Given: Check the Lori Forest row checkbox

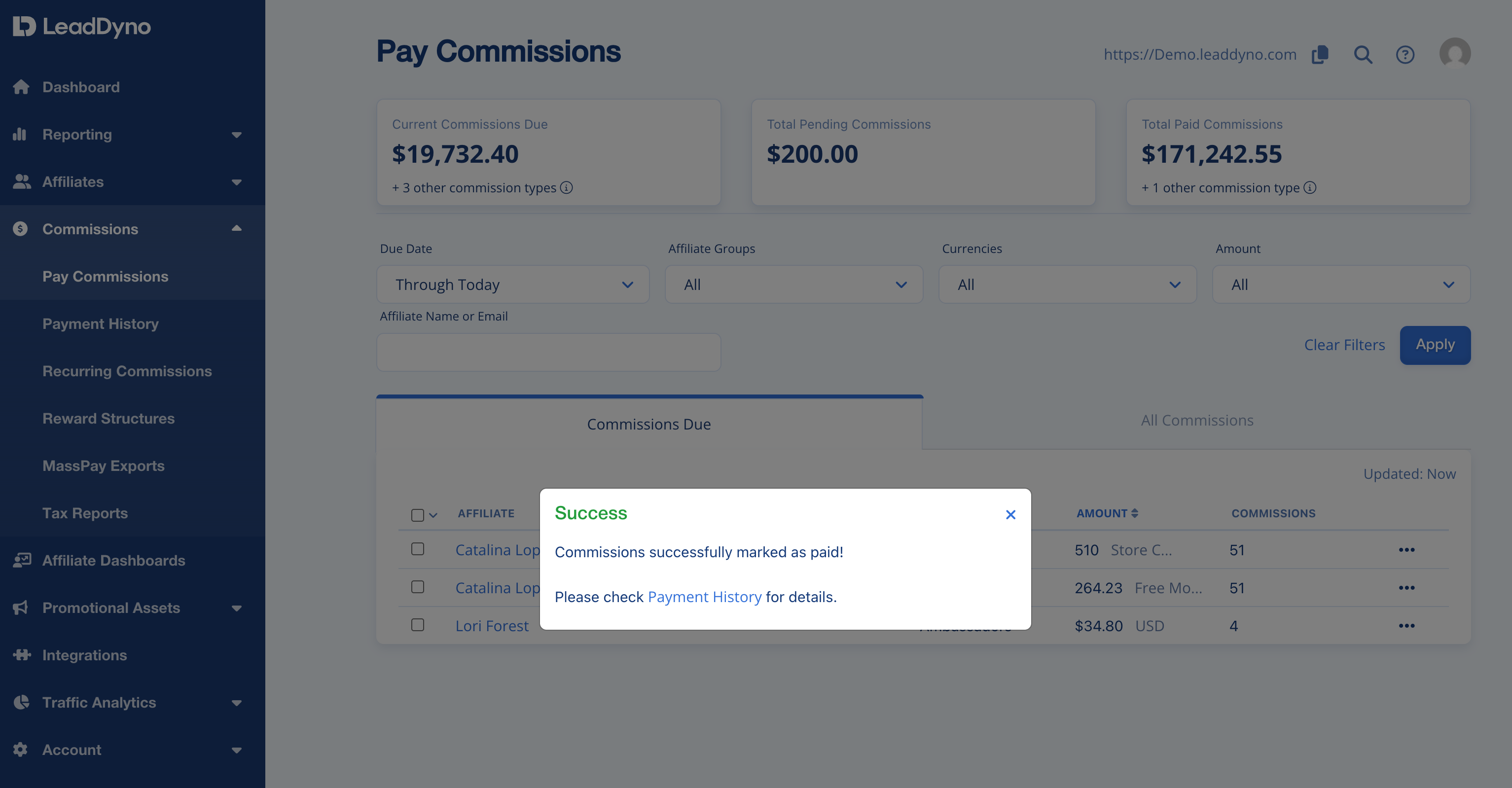Looking at the screenshot, I should coord(418,625).
